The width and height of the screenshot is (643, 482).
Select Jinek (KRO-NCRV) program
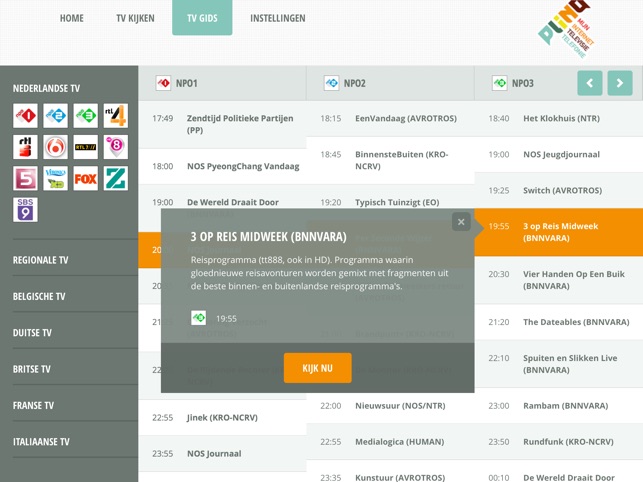click(223, 418)
